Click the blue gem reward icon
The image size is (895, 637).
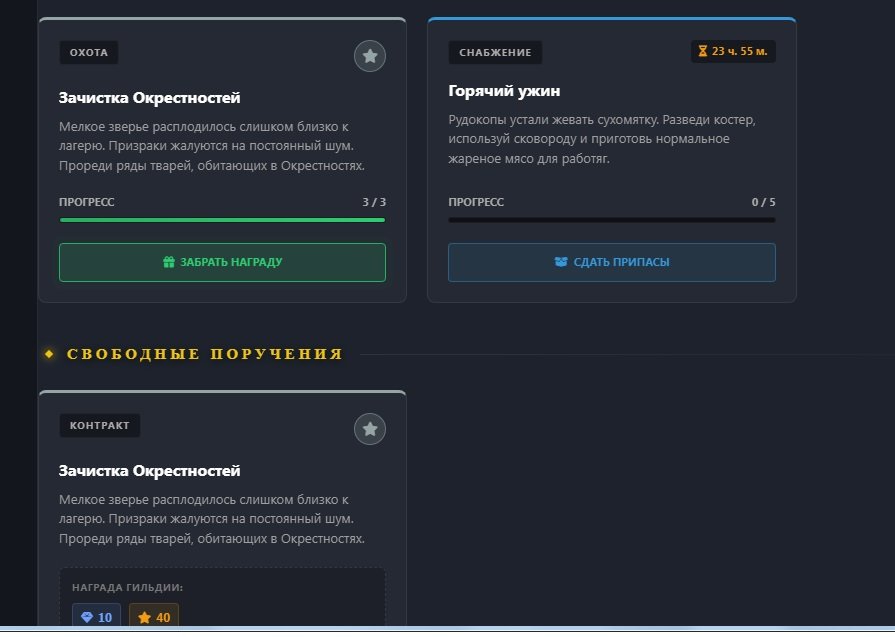click(x=87, y=618)
